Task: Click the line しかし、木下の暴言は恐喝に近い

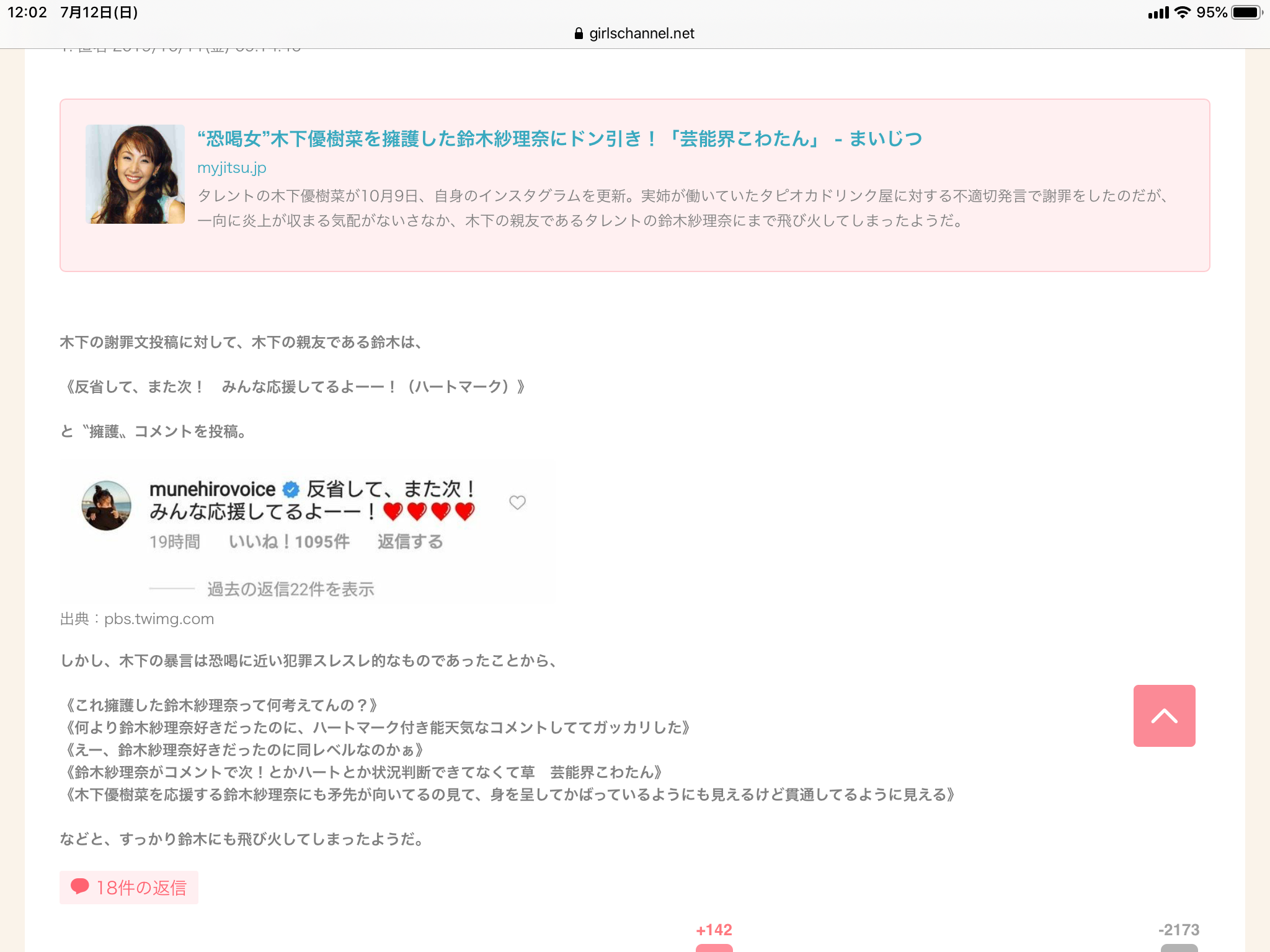Action: 310,661
